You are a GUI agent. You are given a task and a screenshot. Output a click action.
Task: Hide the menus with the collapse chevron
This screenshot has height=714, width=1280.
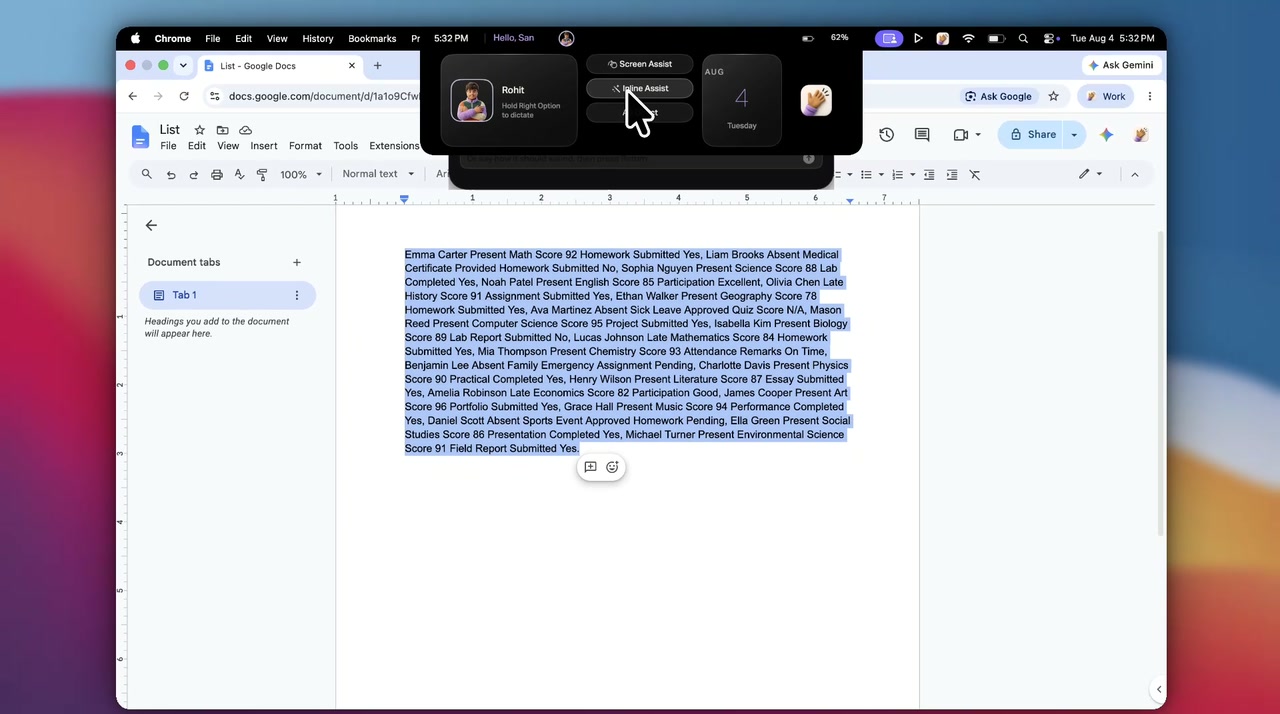tap(1134, 174)
